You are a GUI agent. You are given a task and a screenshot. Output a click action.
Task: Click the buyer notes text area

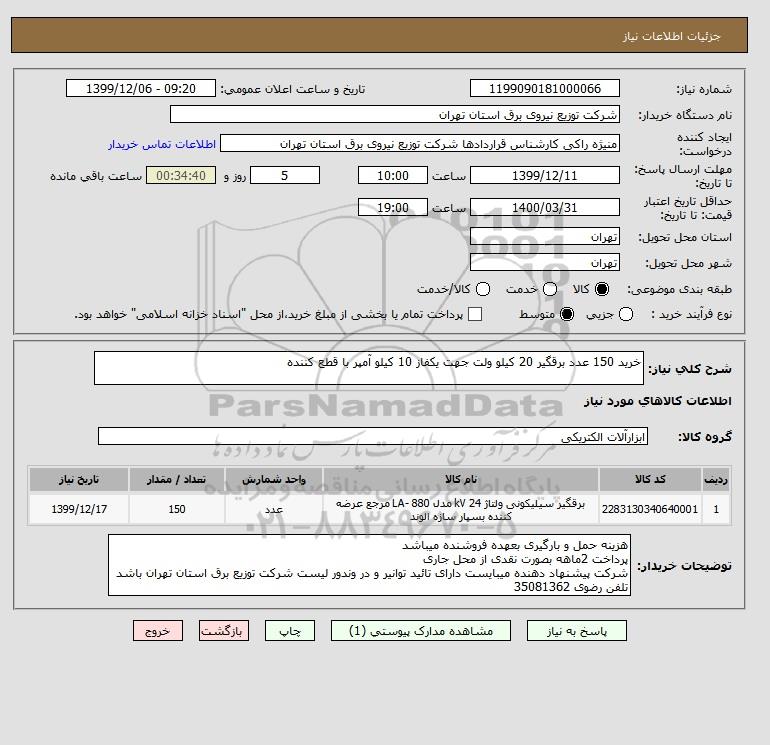tap(369, 565)
